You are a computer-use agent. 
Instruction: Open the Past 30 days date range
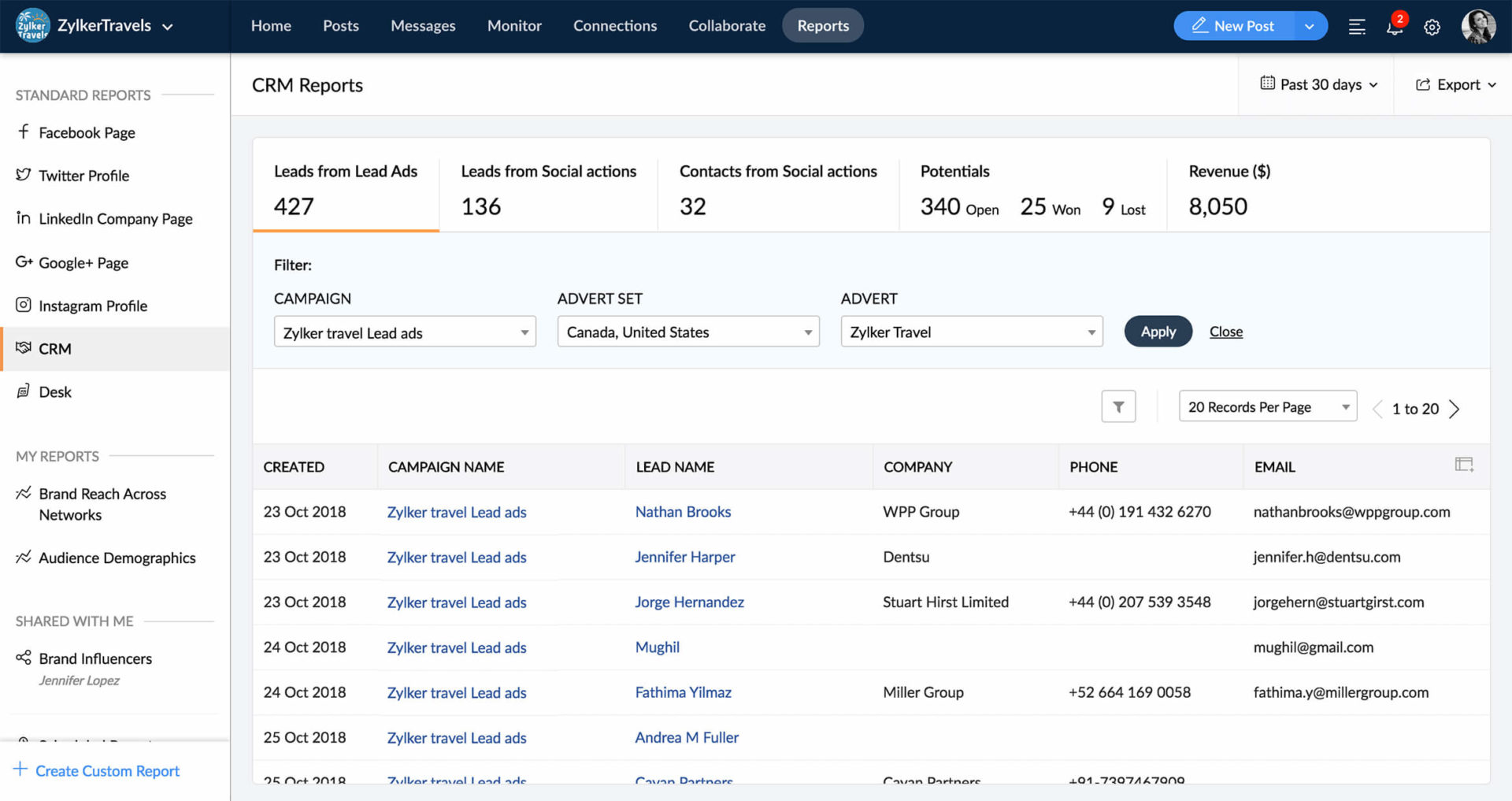click(x=1319, y=84)
